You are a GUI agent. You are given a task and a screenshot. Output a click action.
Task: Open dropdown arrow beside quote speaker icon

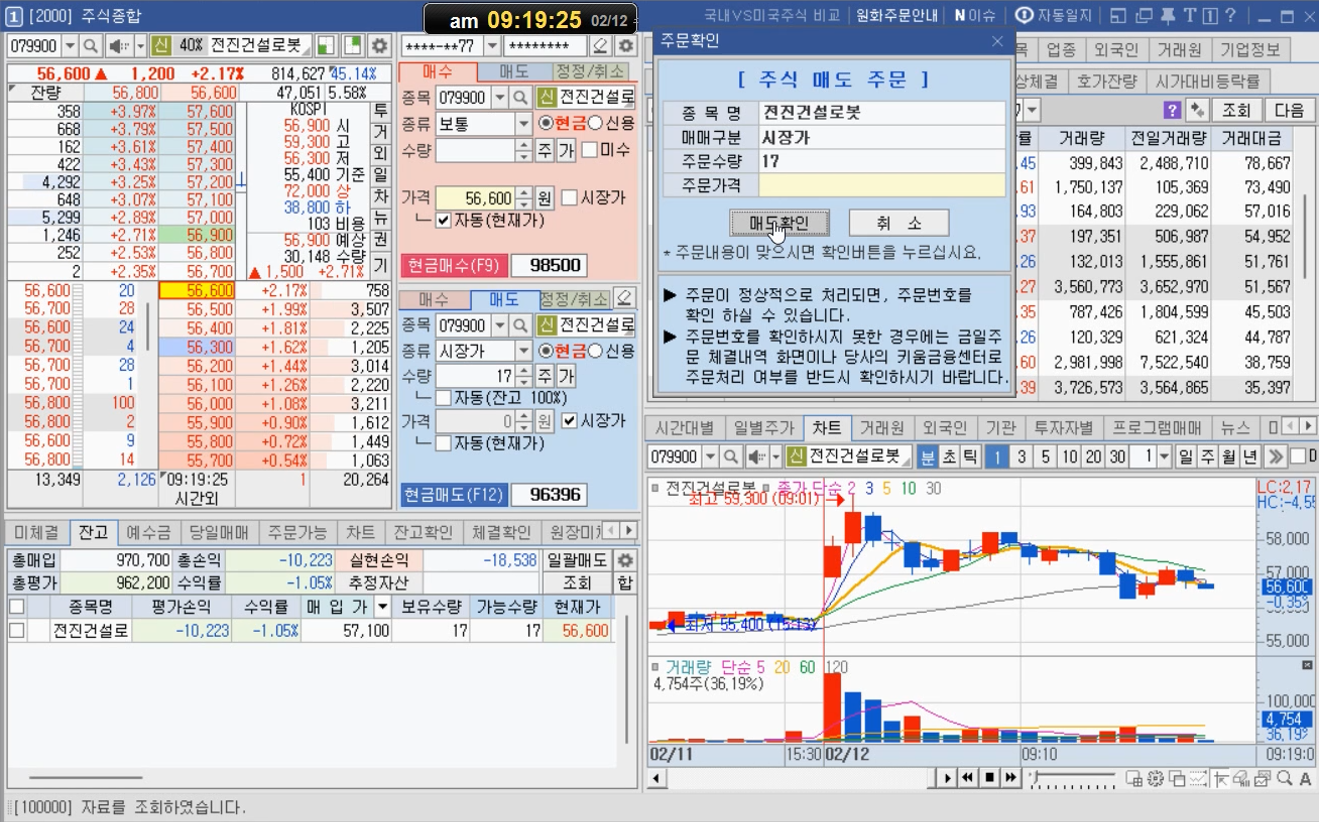(x=139, y=46)
